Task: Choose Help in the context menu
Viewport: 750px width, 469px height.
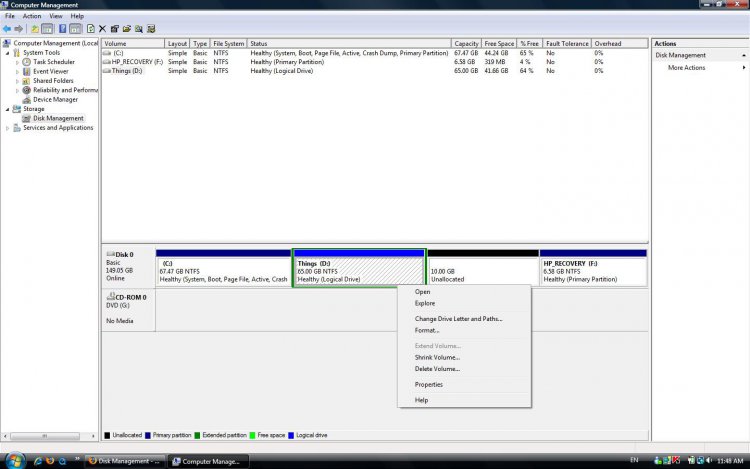Action: (x=464, y=400)
